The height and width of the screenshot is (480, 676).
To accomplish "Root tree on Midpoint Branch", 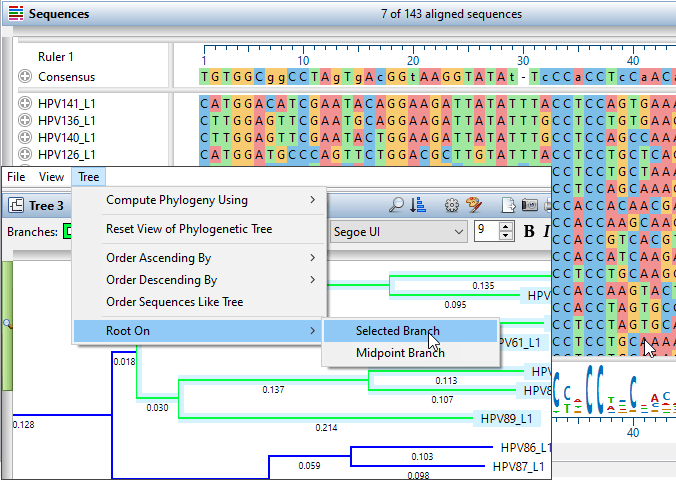I will click(410, 353).
